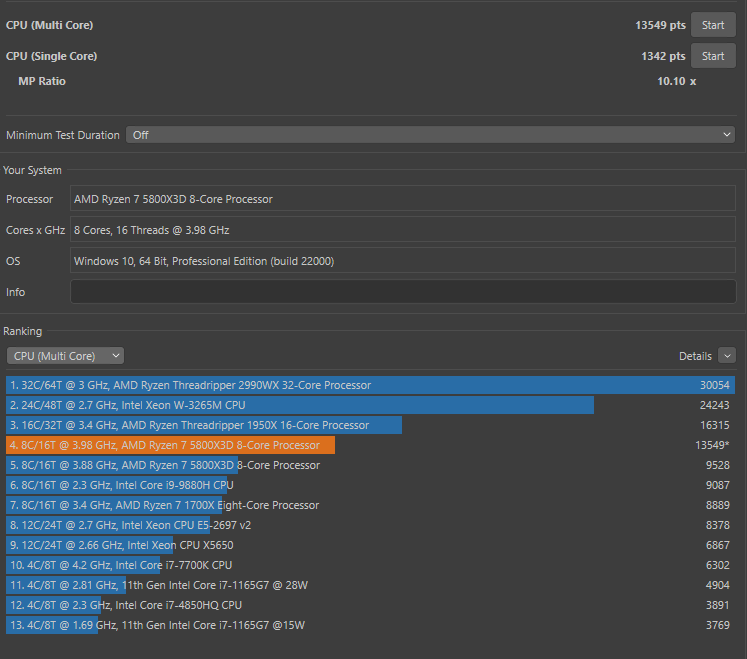Click the score 30054 in ranking

715,385
